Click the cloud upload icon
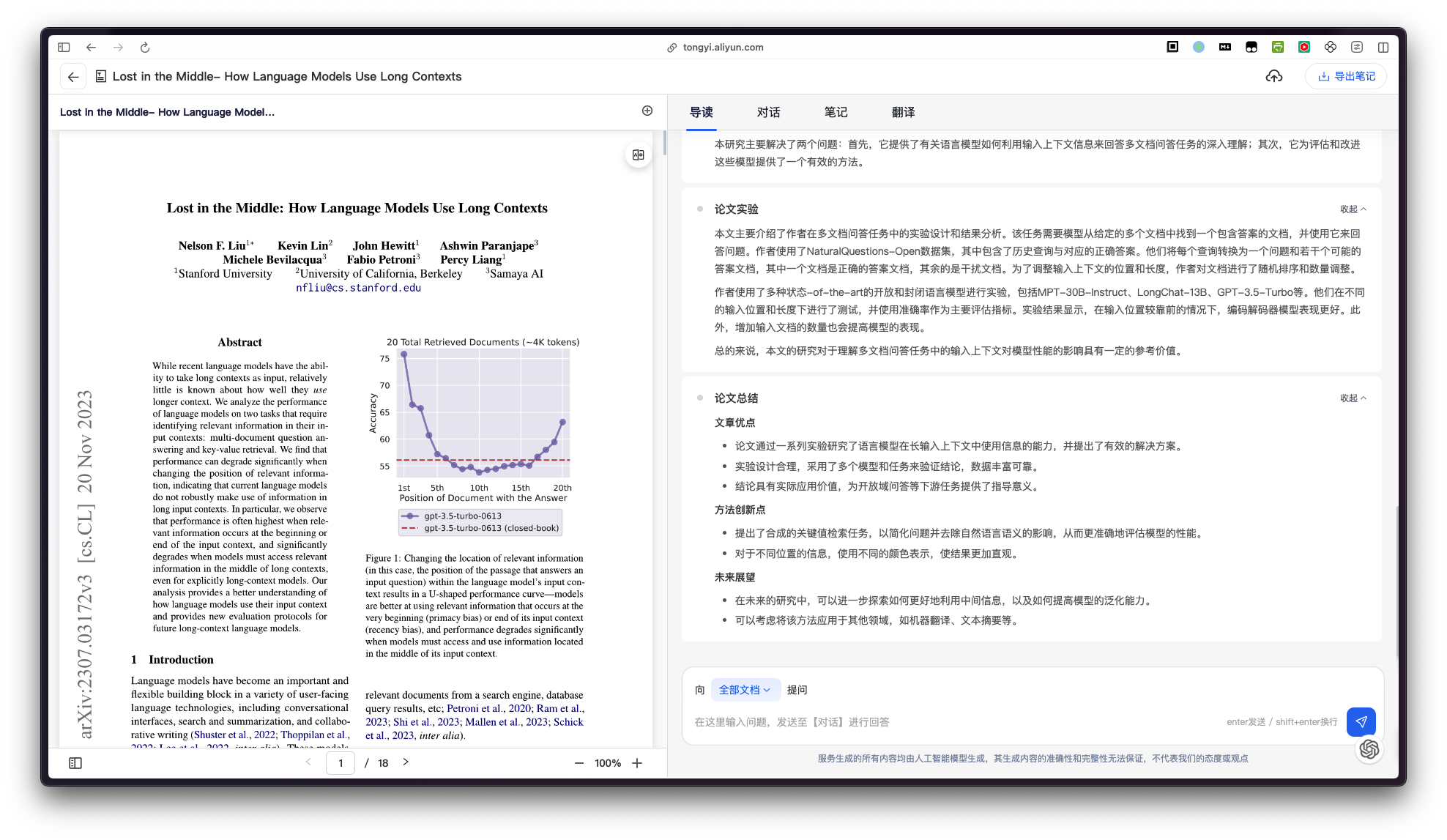The width and height of the screenshot is (1447, 840). point(1273,76)
